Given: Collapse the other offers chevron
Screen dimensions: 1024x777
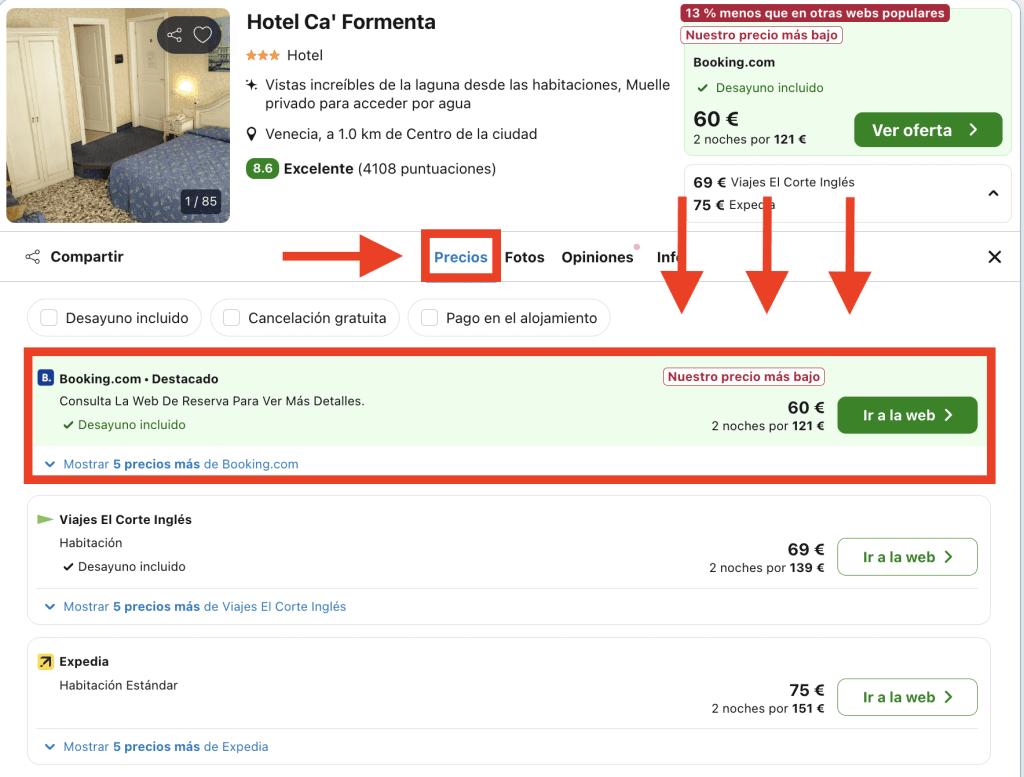Looking at the screenshot, I should pos(993,193).
